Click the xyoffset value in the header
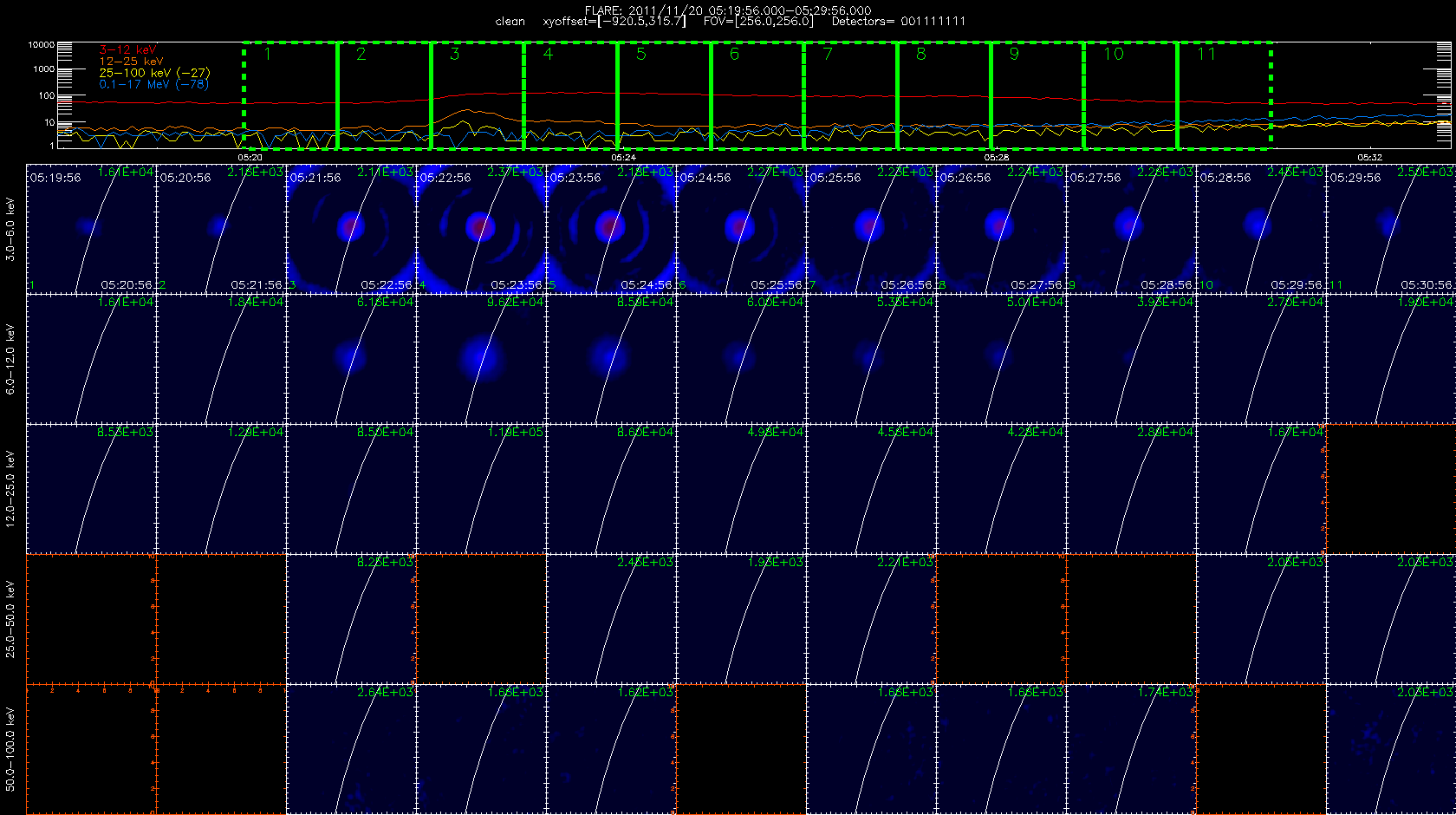1456x815 pixels. click(x=614, y=21)
